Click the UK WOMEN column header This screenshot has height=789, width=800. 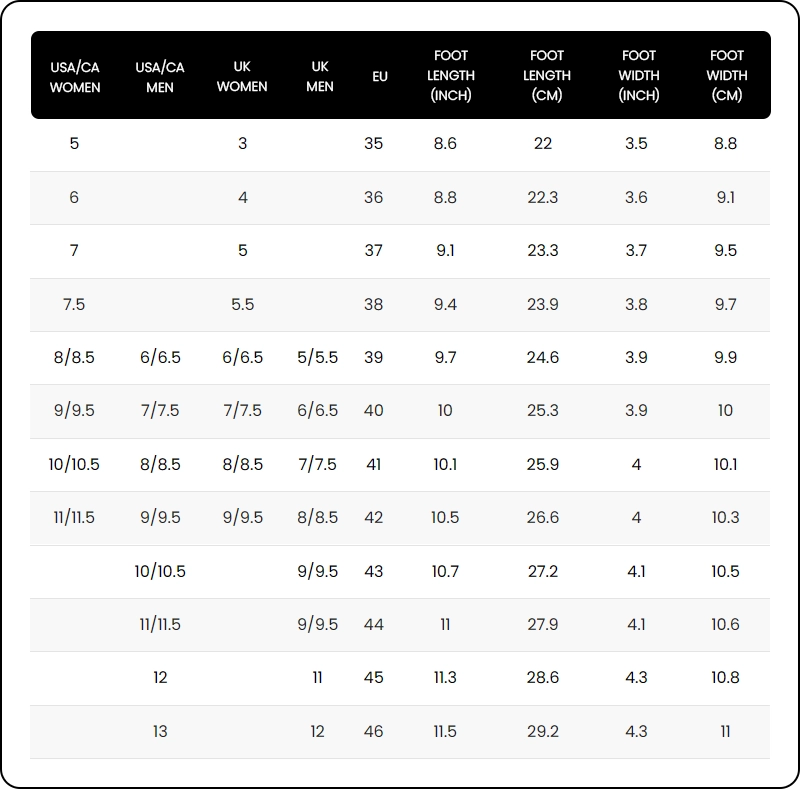[x=242, y=77]
